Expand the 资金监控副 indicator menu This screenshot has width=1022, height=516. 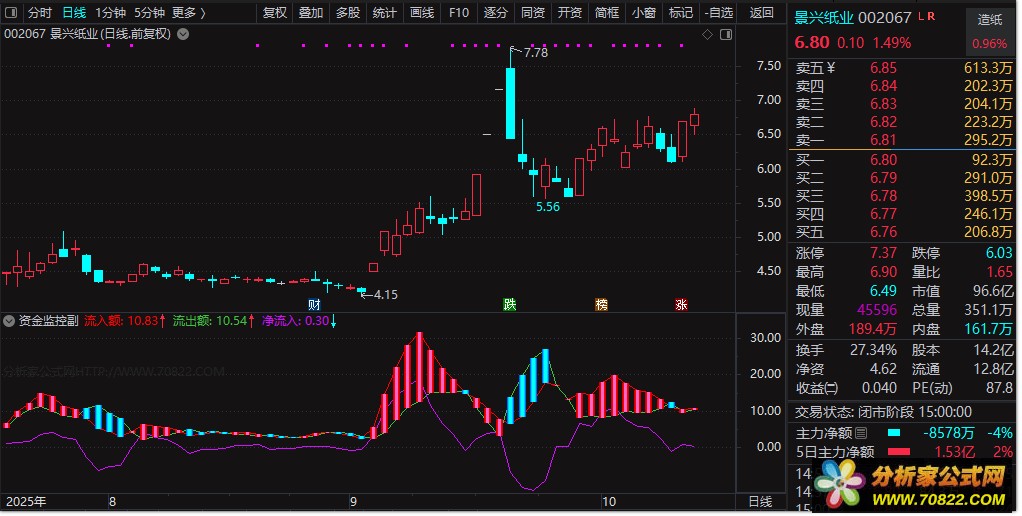pyautogui.click(x=9, y=321)
